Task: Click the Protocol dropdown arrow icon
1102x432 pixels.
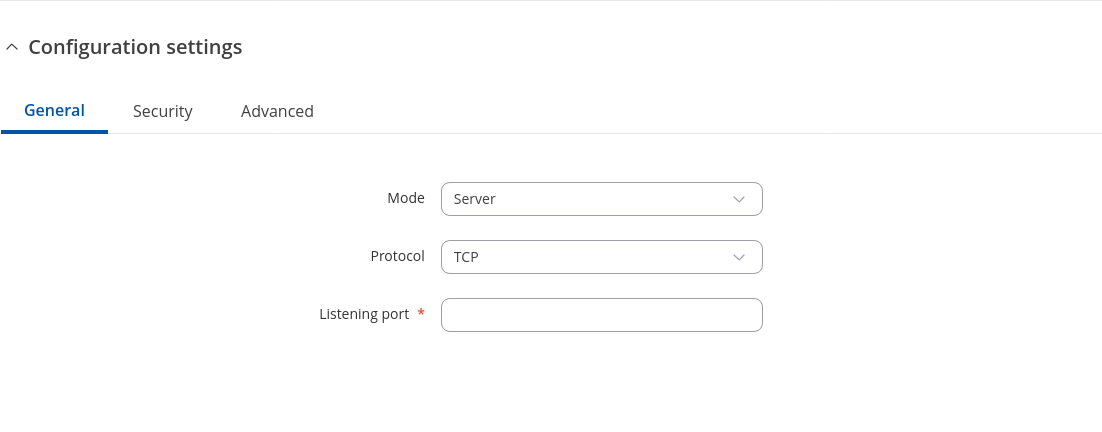Action: tap(739, 257)
